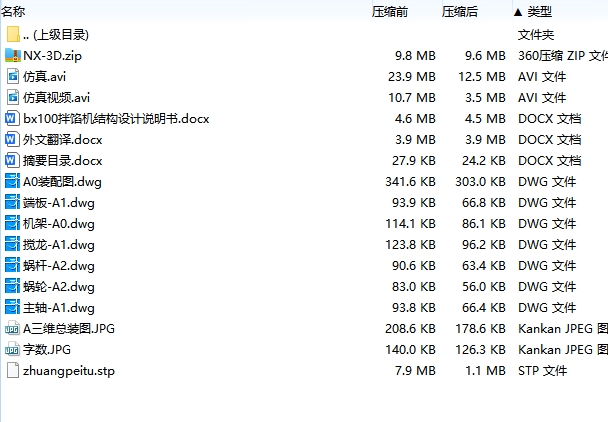Click the zhuangpeitu.stp blank file icon
The image size is (608, 422).
(x=13, y=370)
